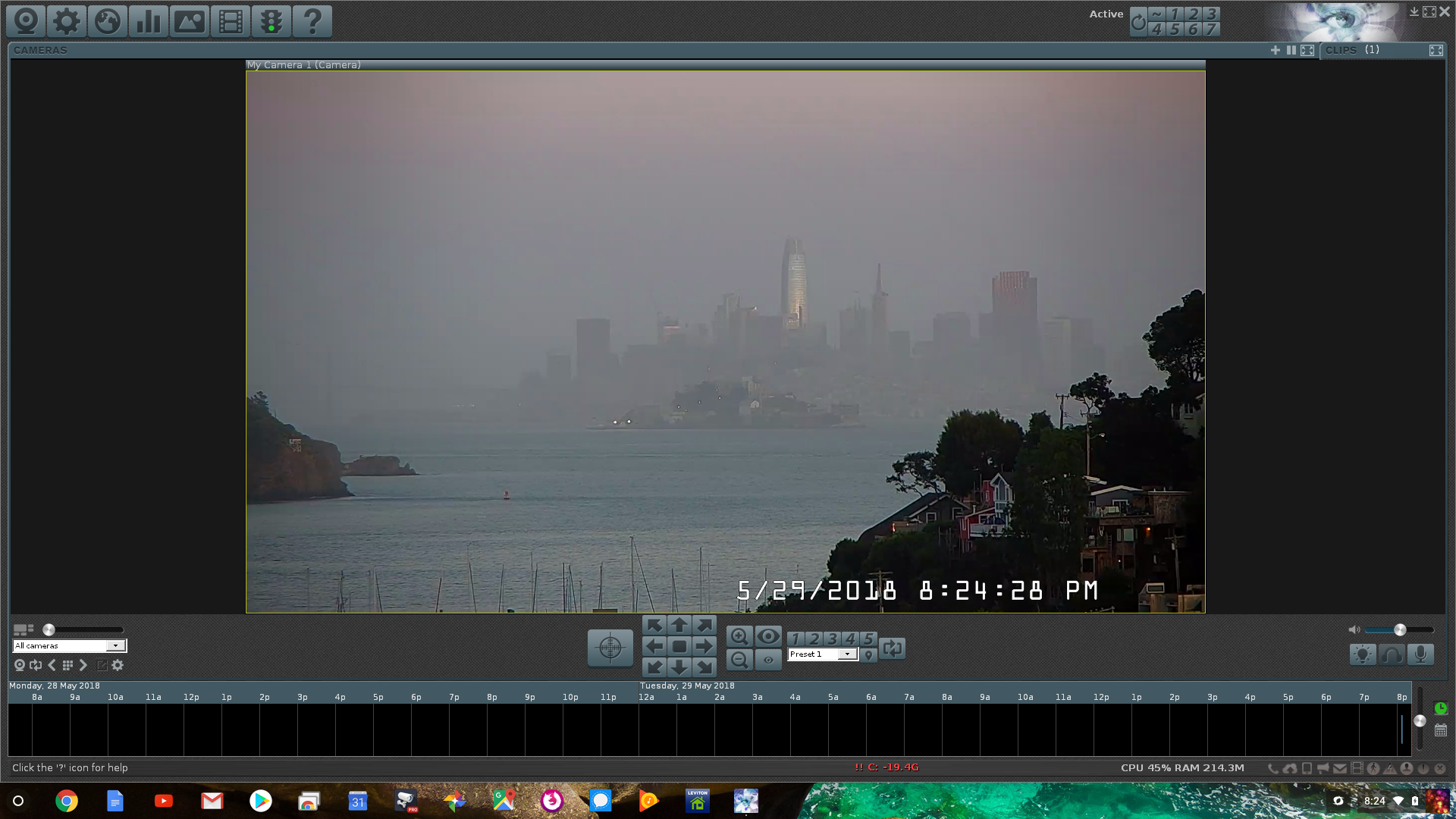Click the large eye button

tap(768, 636)
